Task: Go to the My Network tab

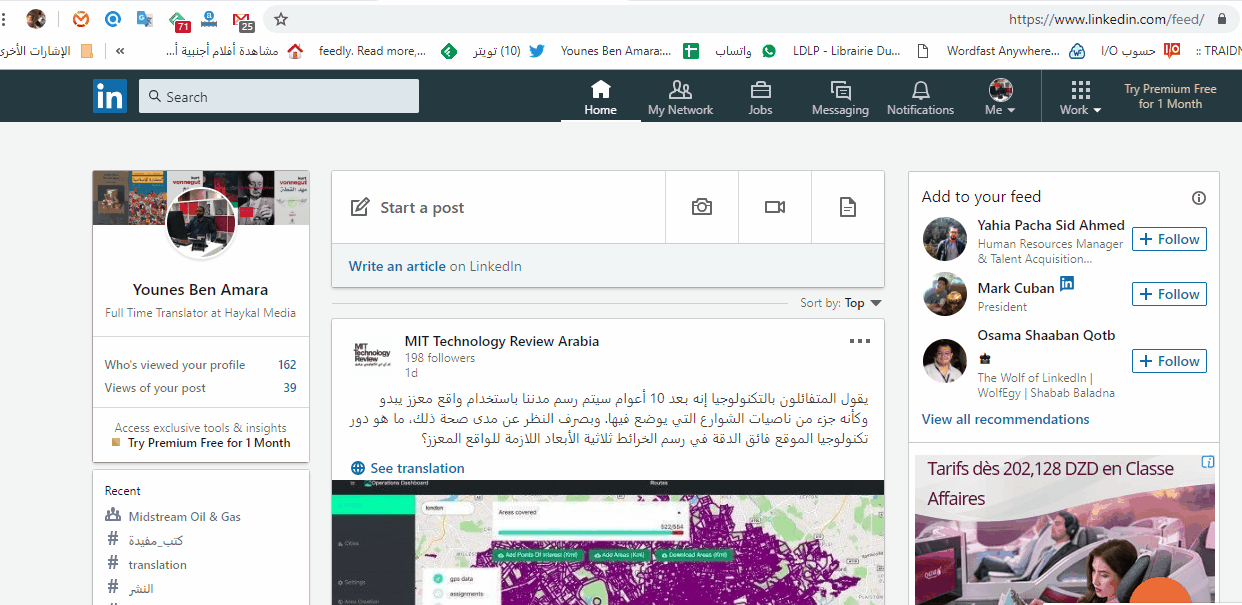Action: tap(680, 96)
